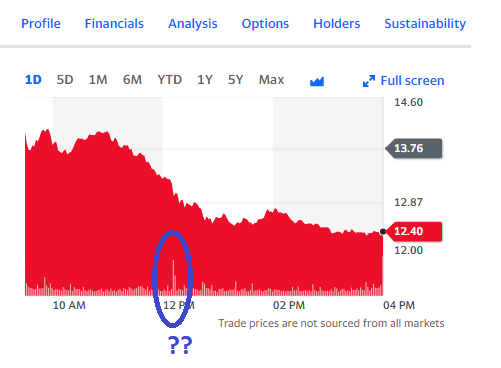Select the 1D time range
Viewport: 501px width, 368px height.
tap(33, 80)
